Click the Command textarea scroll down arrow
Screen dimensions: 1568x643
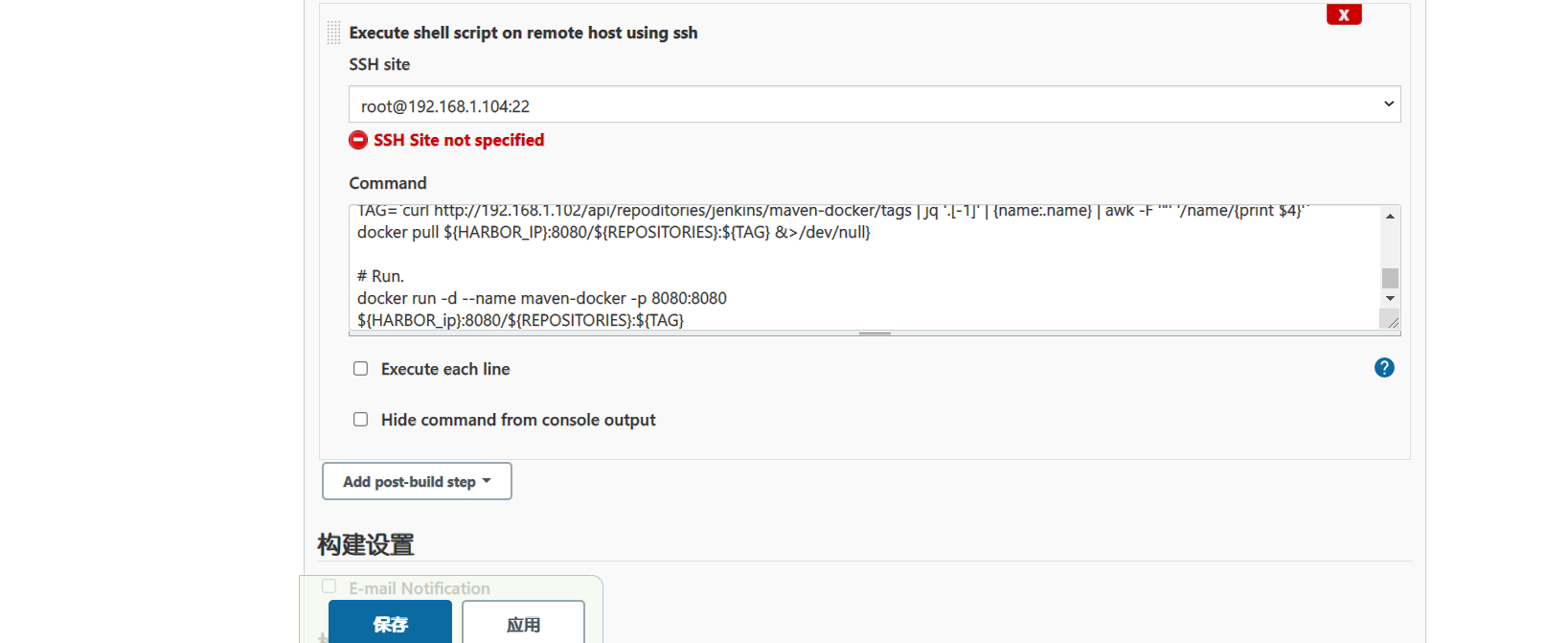(1390, 299)
